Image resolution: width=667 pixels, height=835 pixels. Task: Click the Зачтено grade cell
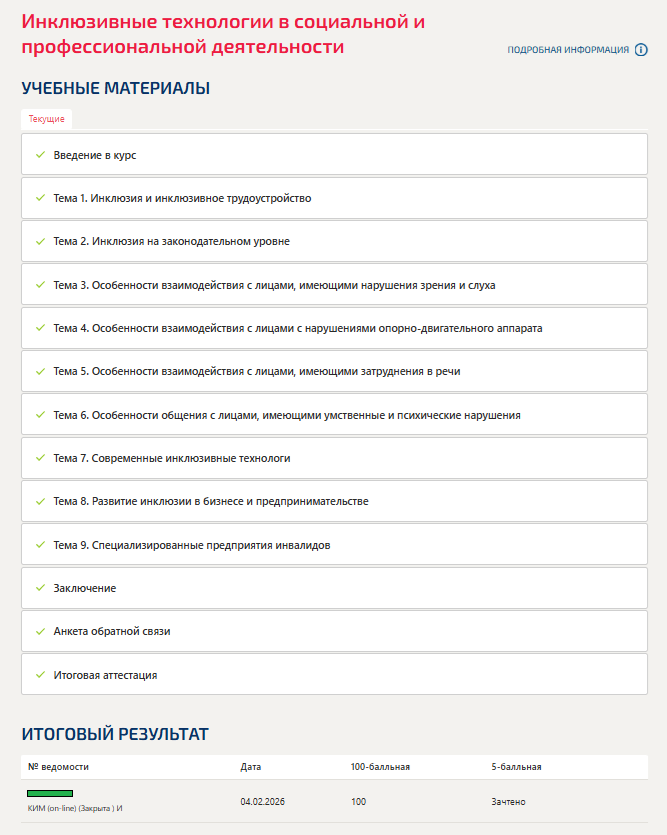(x=508, y=802)
